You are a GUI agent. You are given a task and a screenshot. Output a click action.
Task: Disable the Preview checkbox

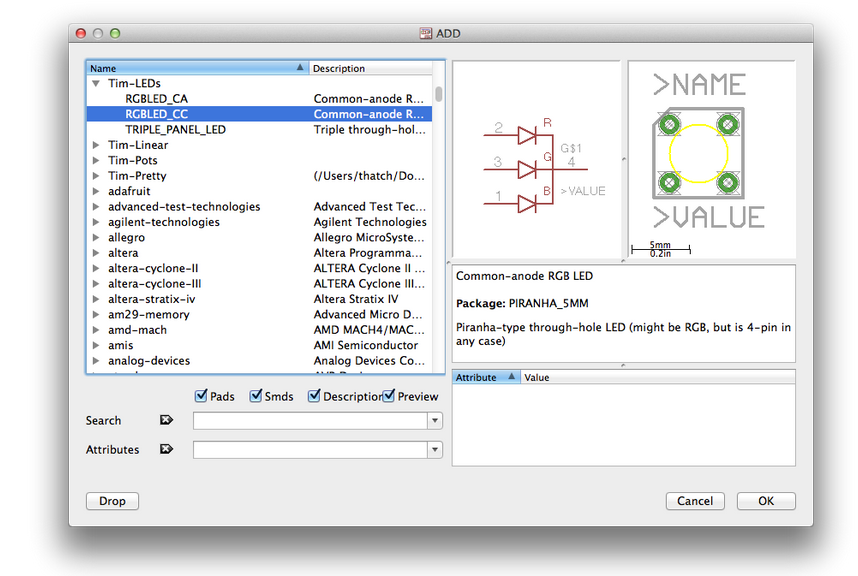click(x=389, y=396)
